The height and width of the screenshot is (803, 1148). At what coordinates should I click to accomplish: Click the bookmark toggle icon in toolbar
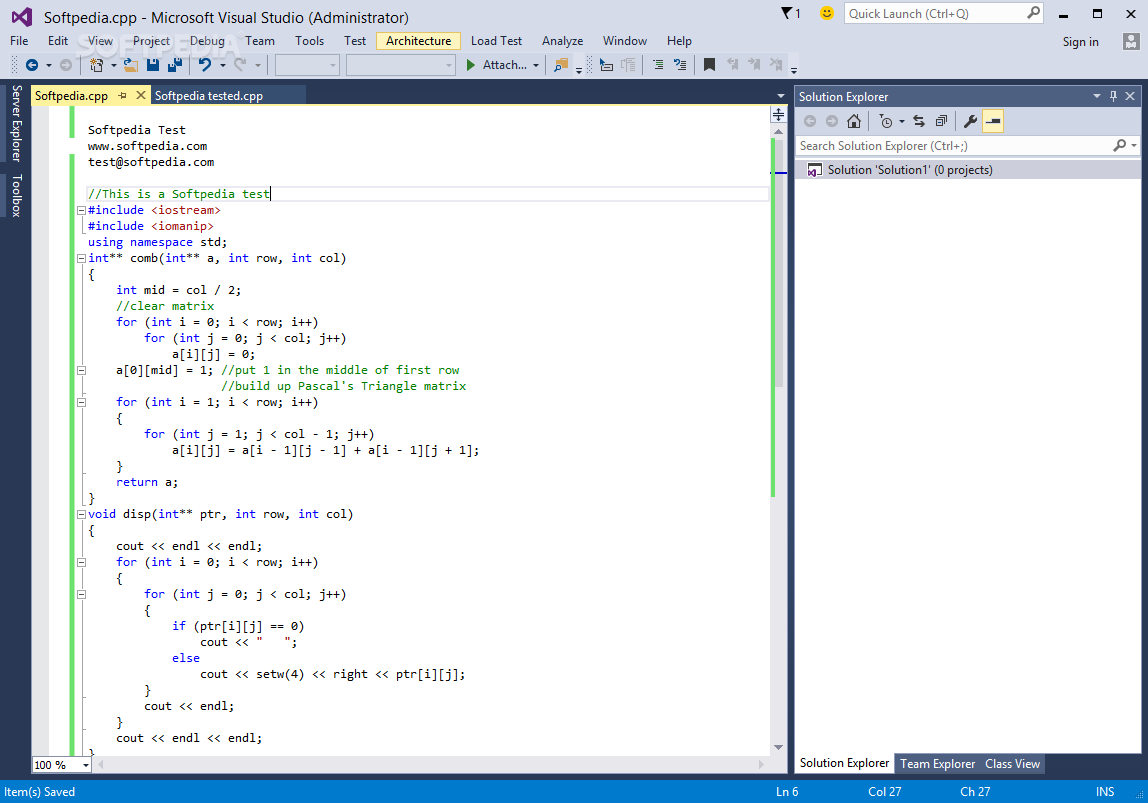pyautogui.click(x=709, y=65)
